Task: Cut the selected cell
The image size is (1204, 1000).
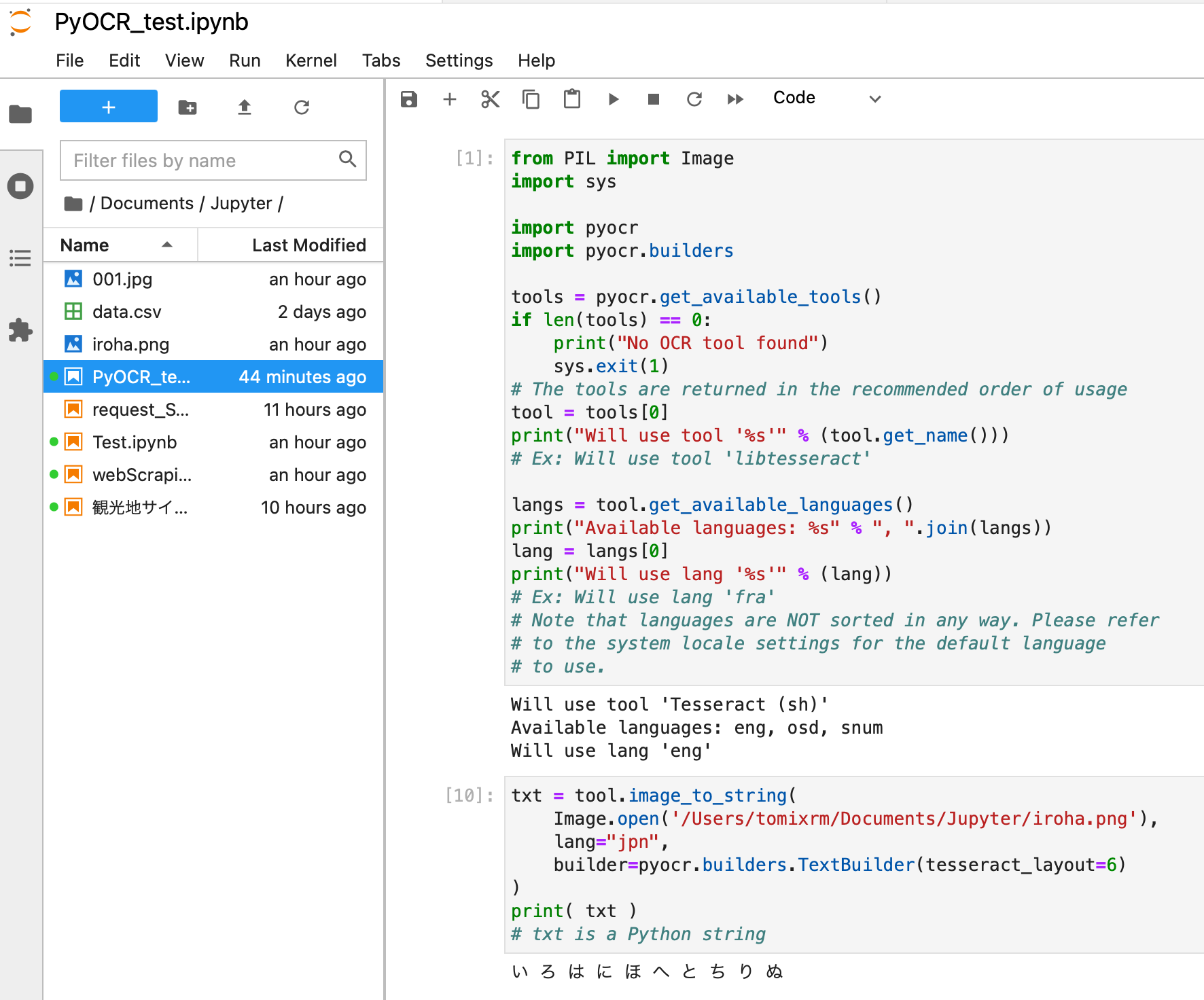Action: coord(490,99)
